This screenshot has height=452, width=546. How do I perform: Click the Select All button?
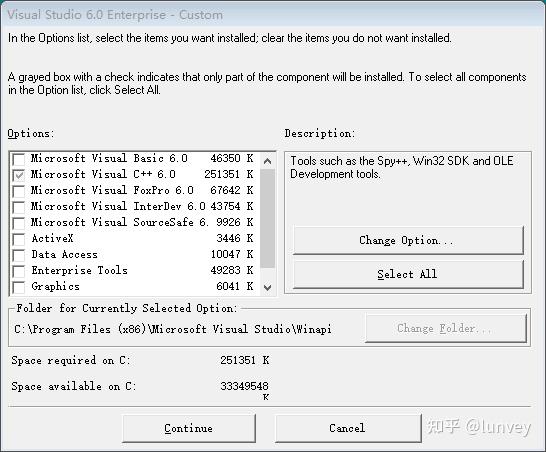coord(408,274)
